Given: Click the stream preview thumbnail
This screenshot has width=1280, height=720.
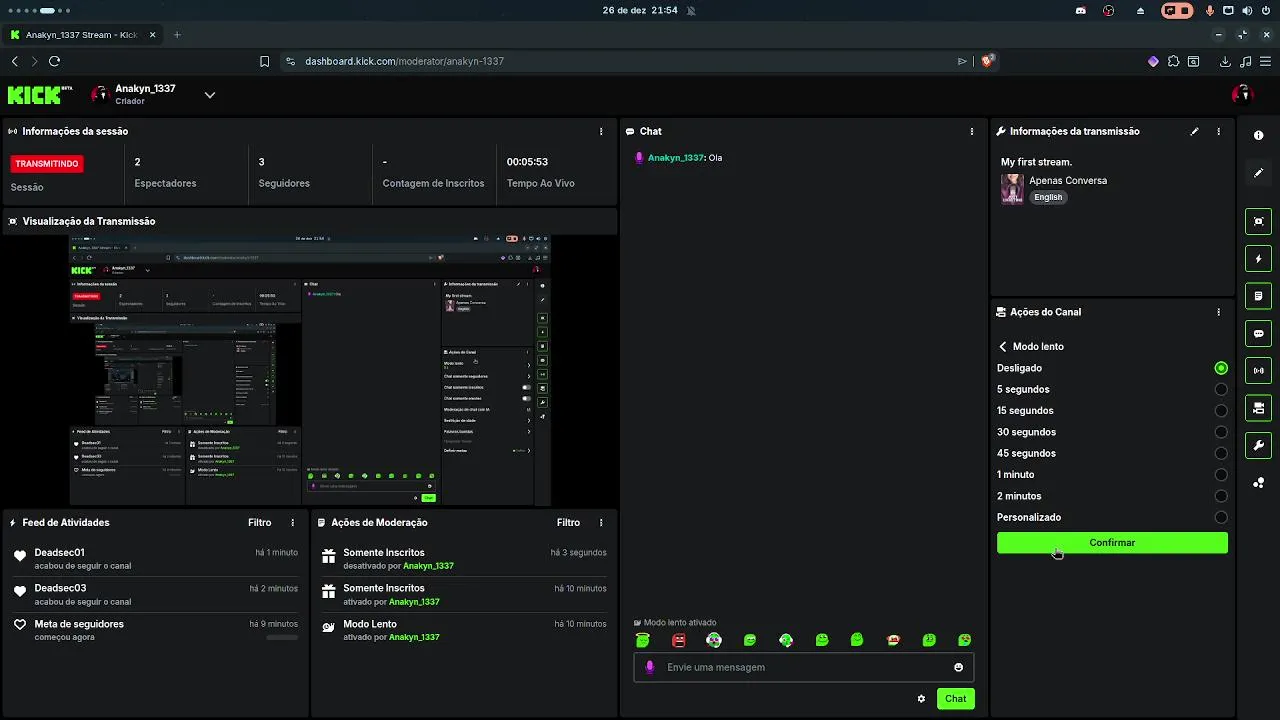Looking at the screenshot, I should [x=310, y=371].
